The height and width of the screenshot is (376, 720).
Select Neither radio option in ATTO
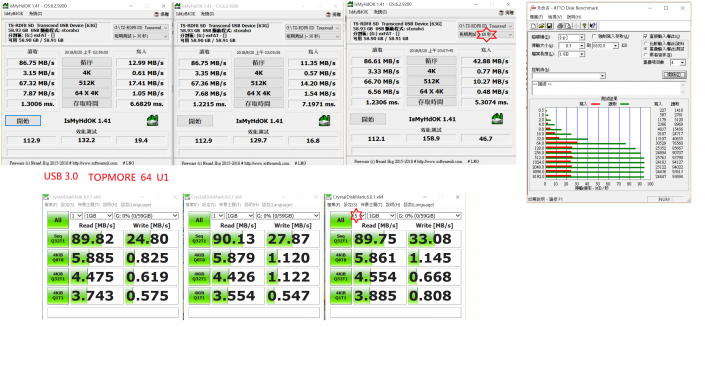pyautogui.click(x=646, y=55)
